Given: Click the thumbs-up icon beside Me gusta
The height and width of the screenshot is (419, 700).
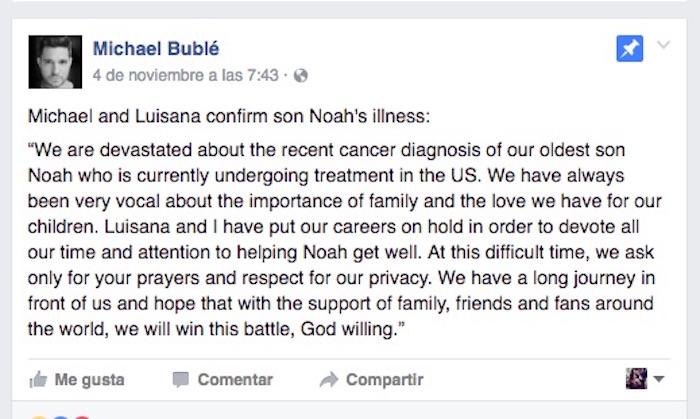Looking at the screenshot, I should coord(39,379).
